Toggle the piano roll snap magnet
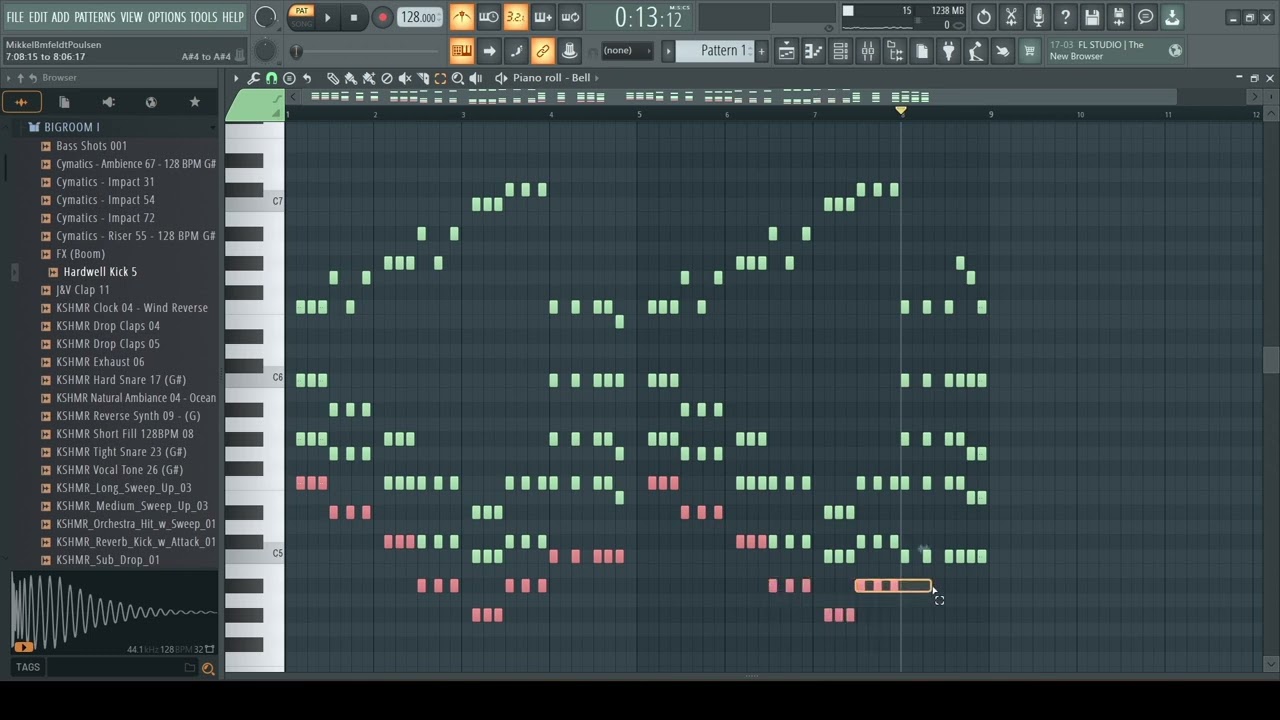This screenshot has height=720, width=1280. click(271, 78)
